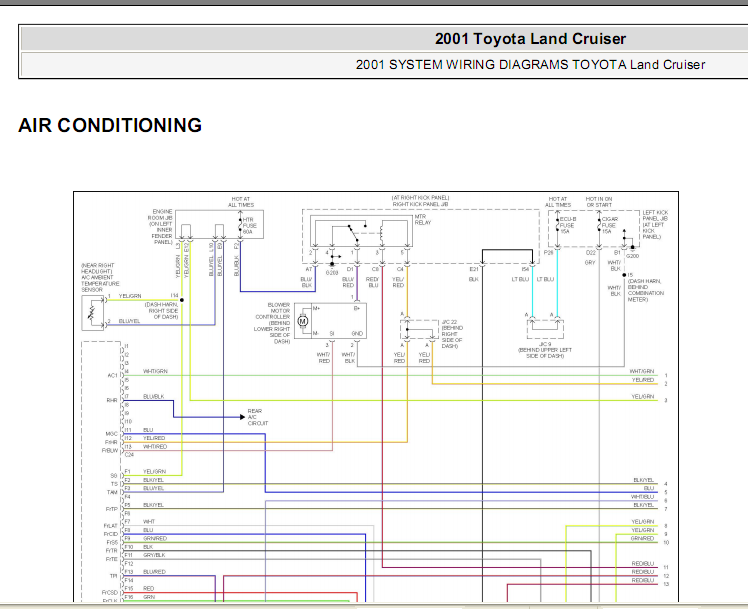This screenshot has height=609, width=748.
Task: Click the 'J/C 9' connector label
Action: click(x=545, y=344)
